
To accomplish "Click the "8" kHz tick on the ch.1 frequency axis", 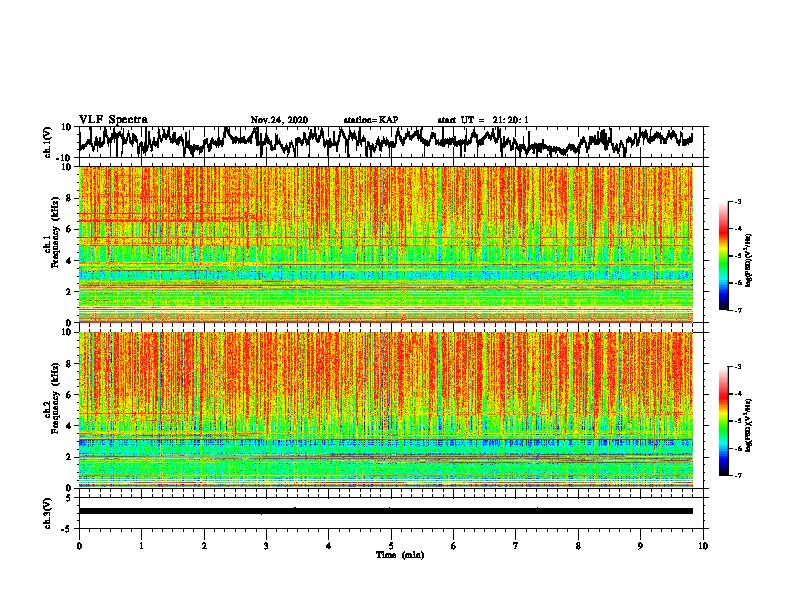I will [70, 198].
